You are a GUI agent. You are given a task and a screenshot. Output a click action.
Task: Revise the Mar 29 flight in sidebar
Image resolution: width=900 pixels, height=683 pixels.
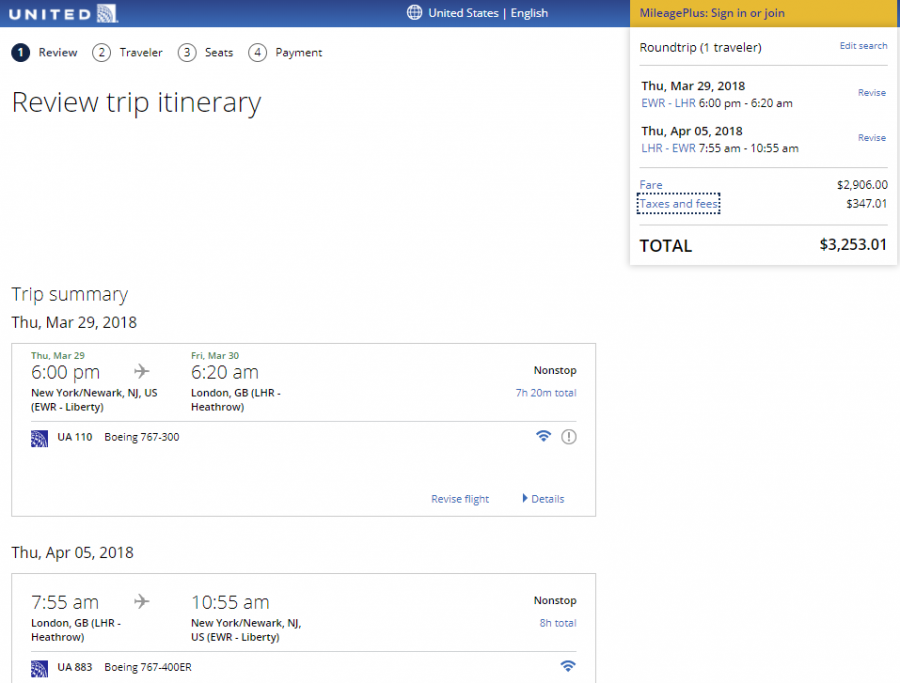pos(871,93)
